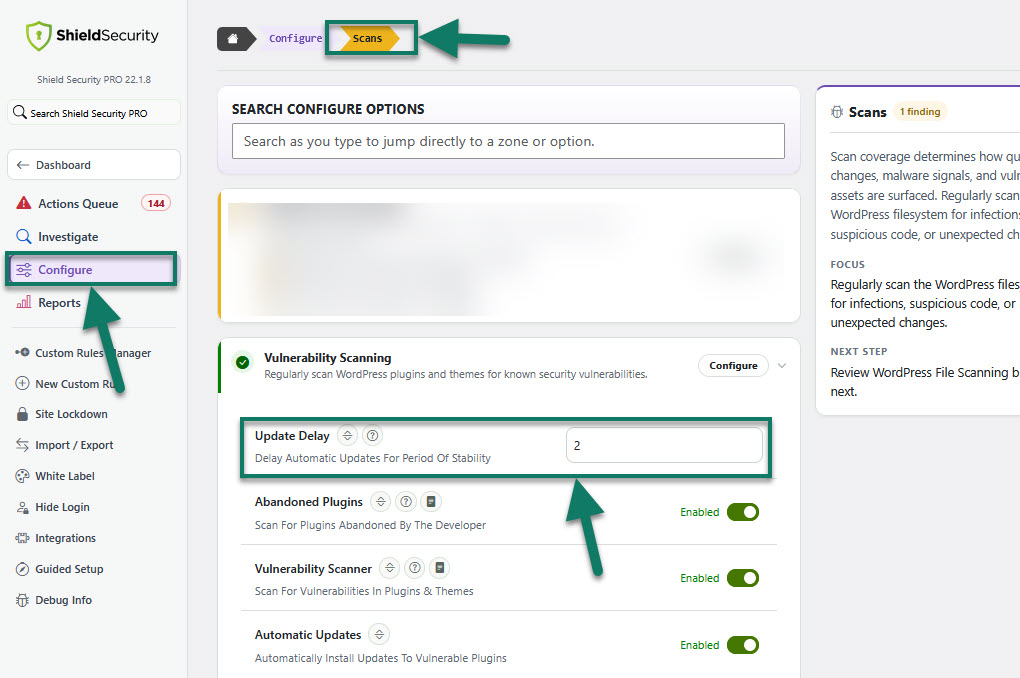
Task: Click the Configure sliders icon in sidebar
Action: 24,269
